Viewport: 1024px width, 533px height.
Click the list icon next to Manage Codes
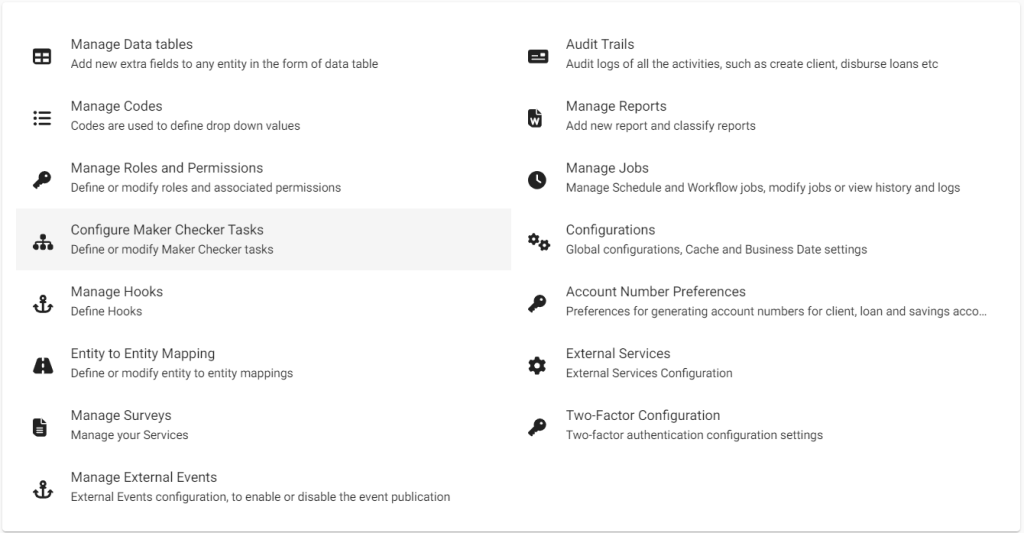tap(42, 119)
